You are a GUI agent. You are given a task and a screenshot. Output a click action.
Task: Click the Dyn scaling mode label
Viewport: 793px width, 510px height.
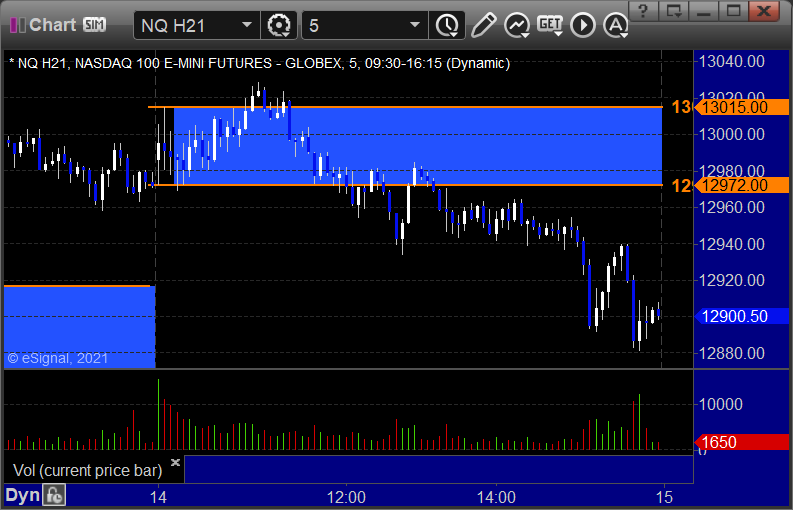(22, 495)
